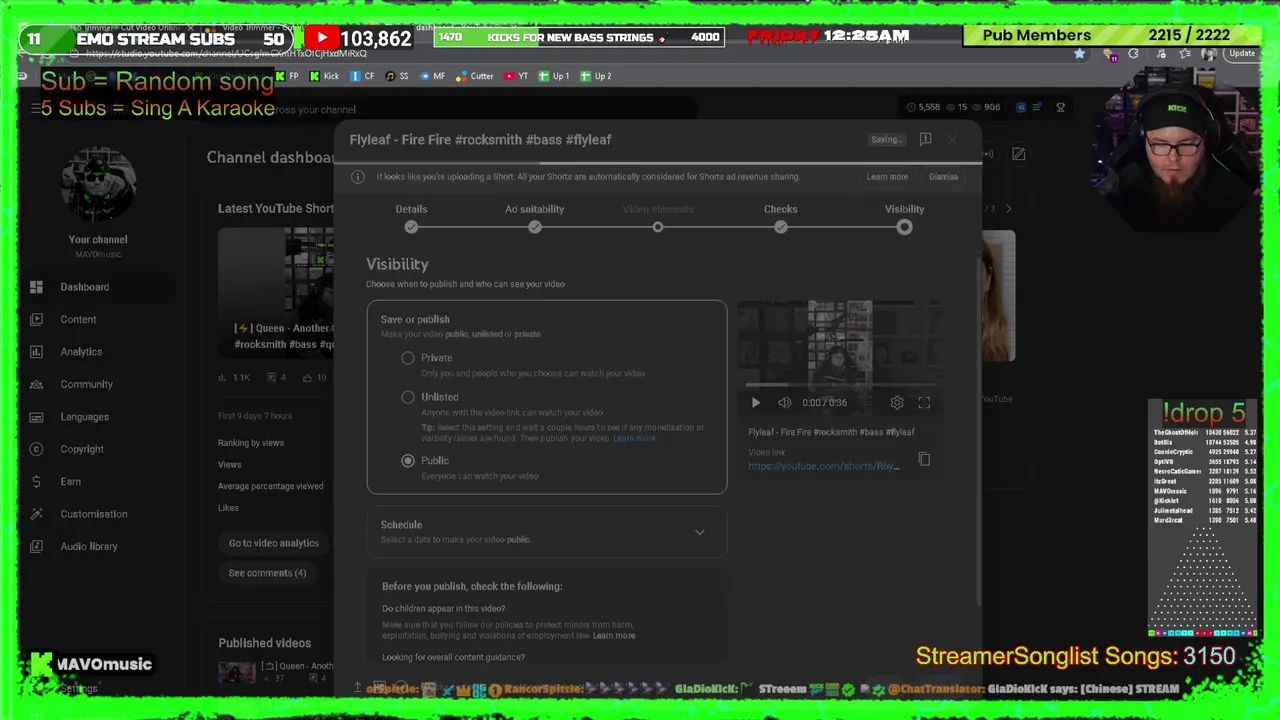Open the YT bookmark
This screenshot has width=1280, height=720.
point(517,76)
